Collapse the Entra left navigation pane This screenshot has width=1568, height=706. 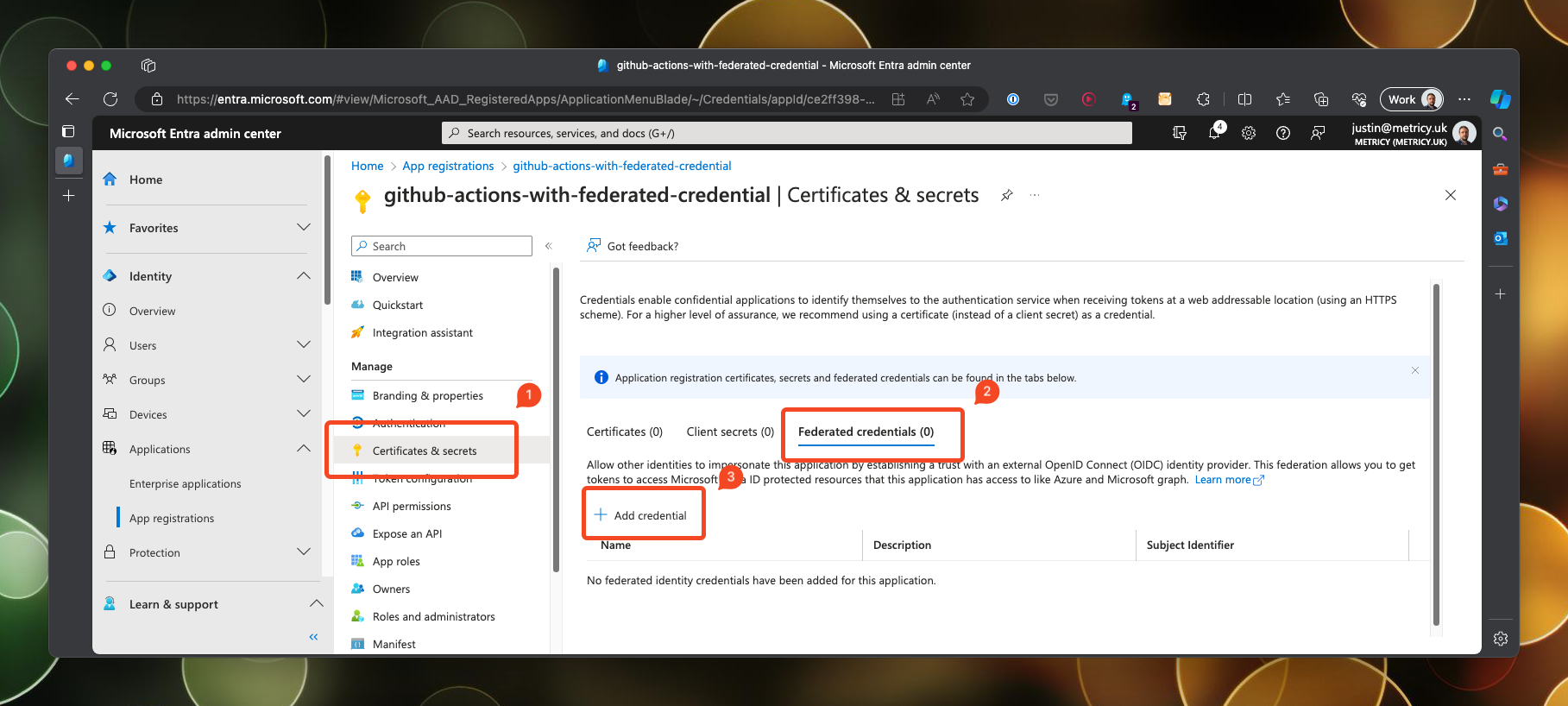(x=313, y=637)
